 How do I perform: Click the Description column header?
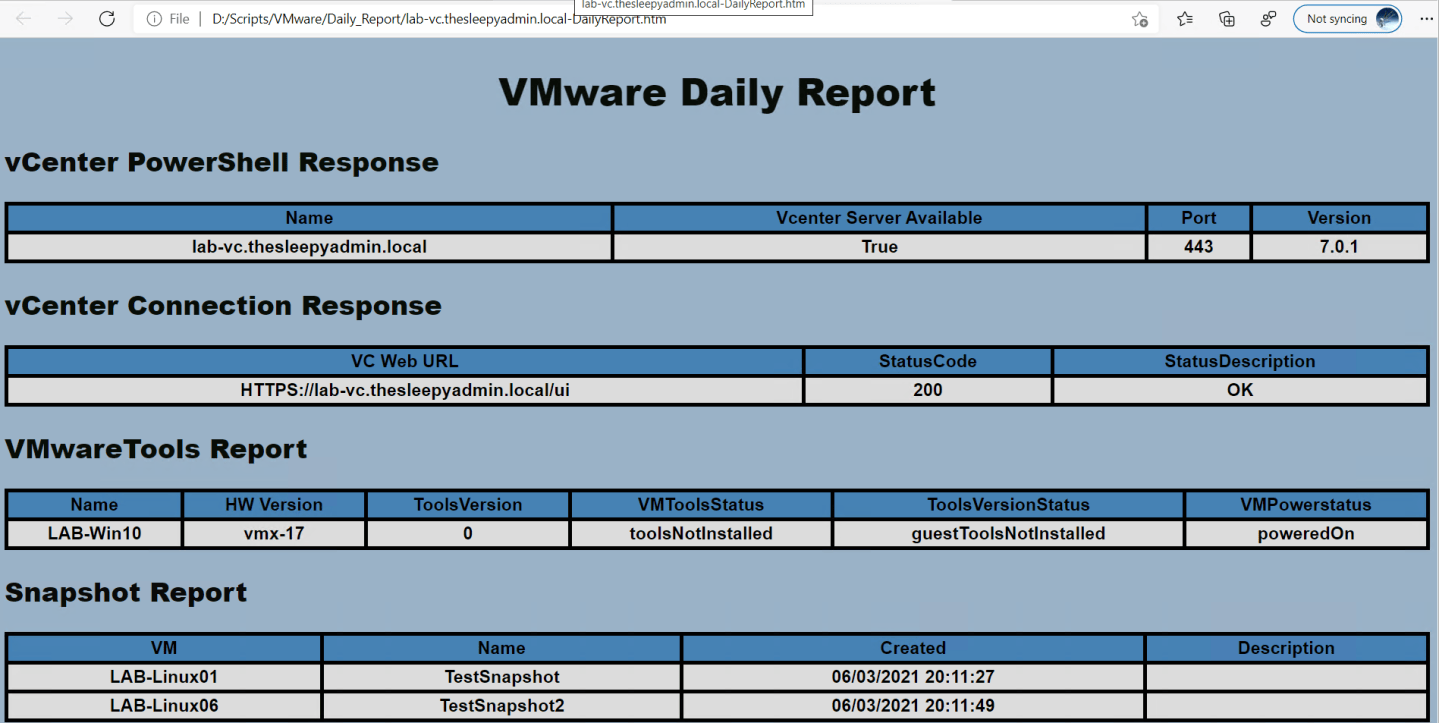(x=1286, y=648)
